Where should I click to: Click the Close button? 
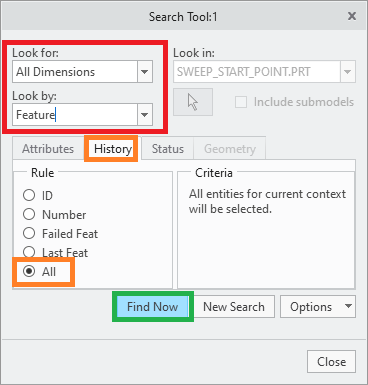pos(331,361)
